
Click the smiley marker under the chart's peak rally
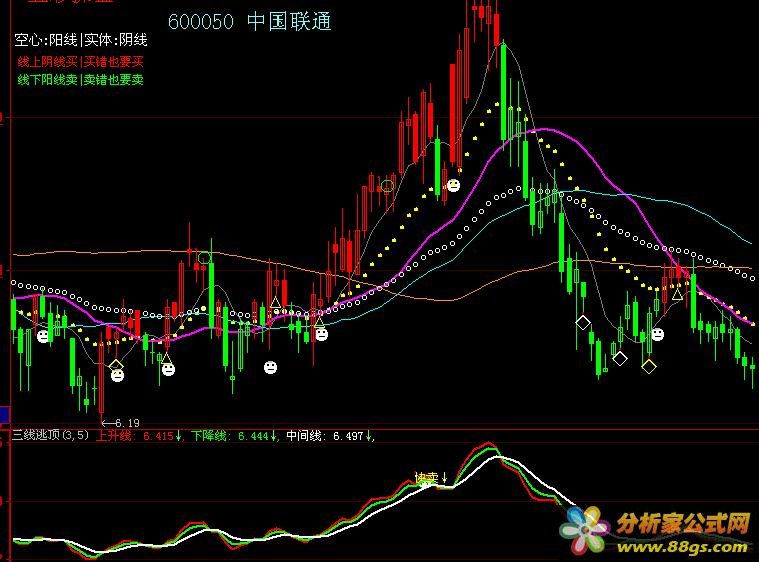[x=453, y=185]
